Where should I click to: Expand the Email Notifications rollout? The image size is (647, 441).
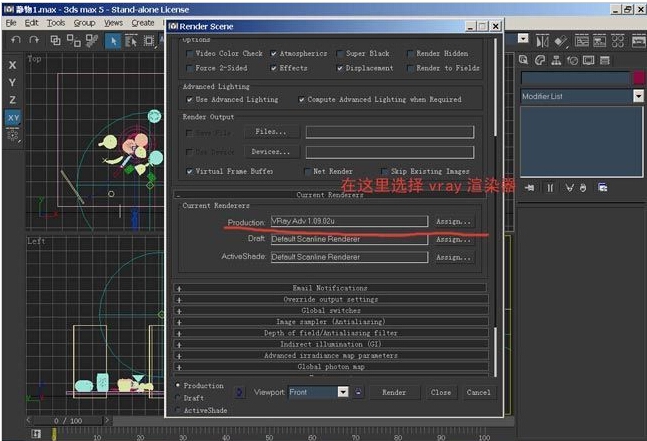click(331, 288)
